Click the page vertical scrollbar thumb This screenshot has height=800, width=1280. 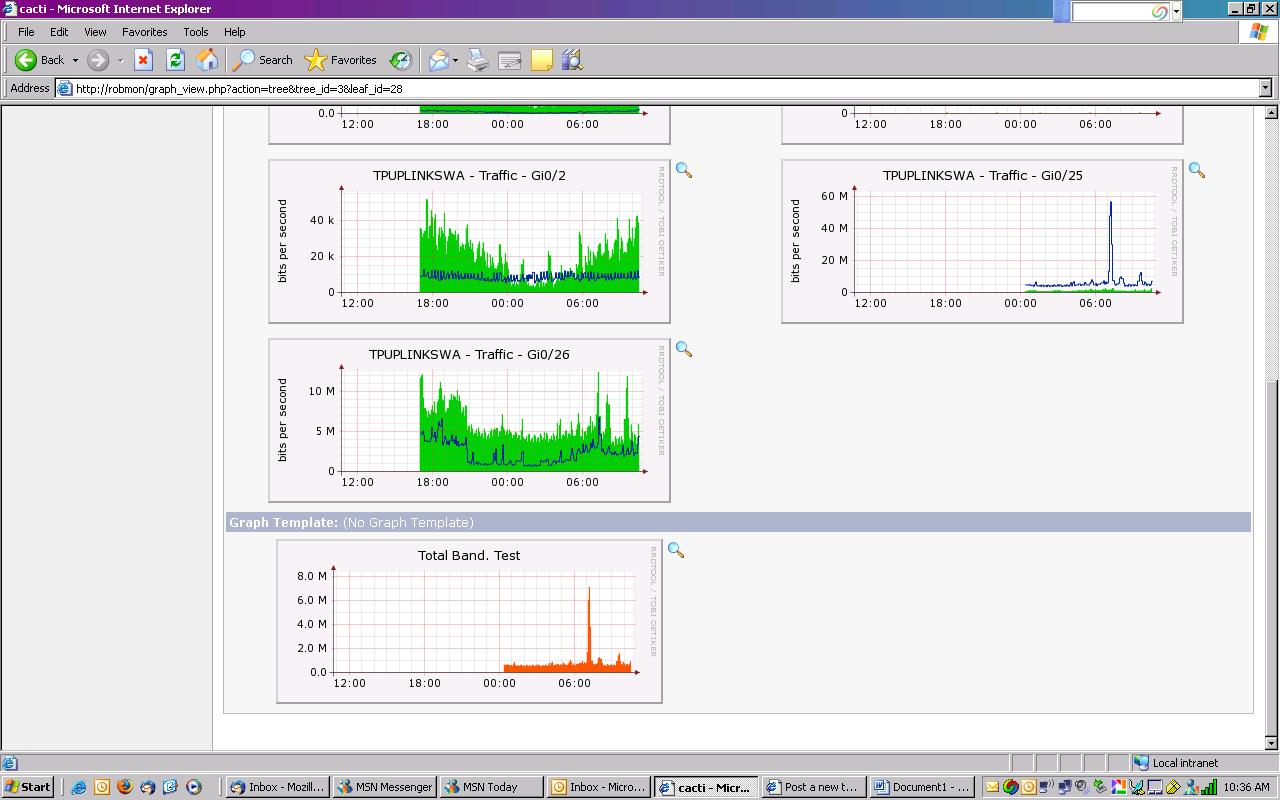(1272, 557)
